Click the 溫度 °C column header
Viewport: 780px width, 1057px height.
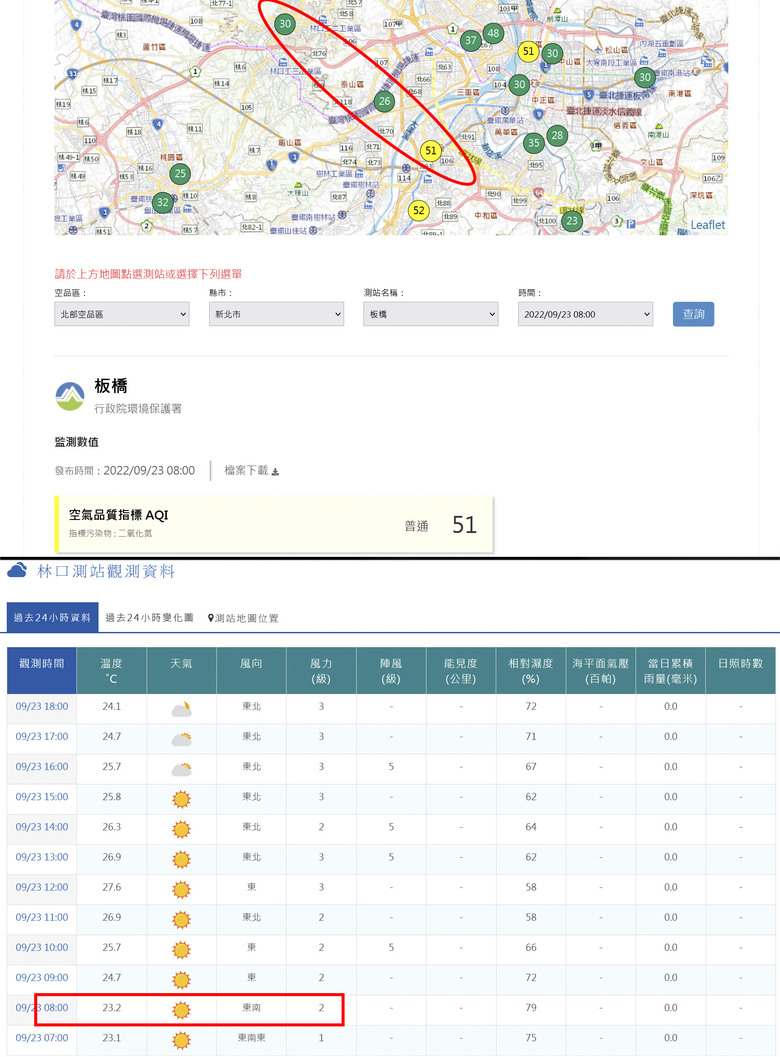[x=111, y=671]
